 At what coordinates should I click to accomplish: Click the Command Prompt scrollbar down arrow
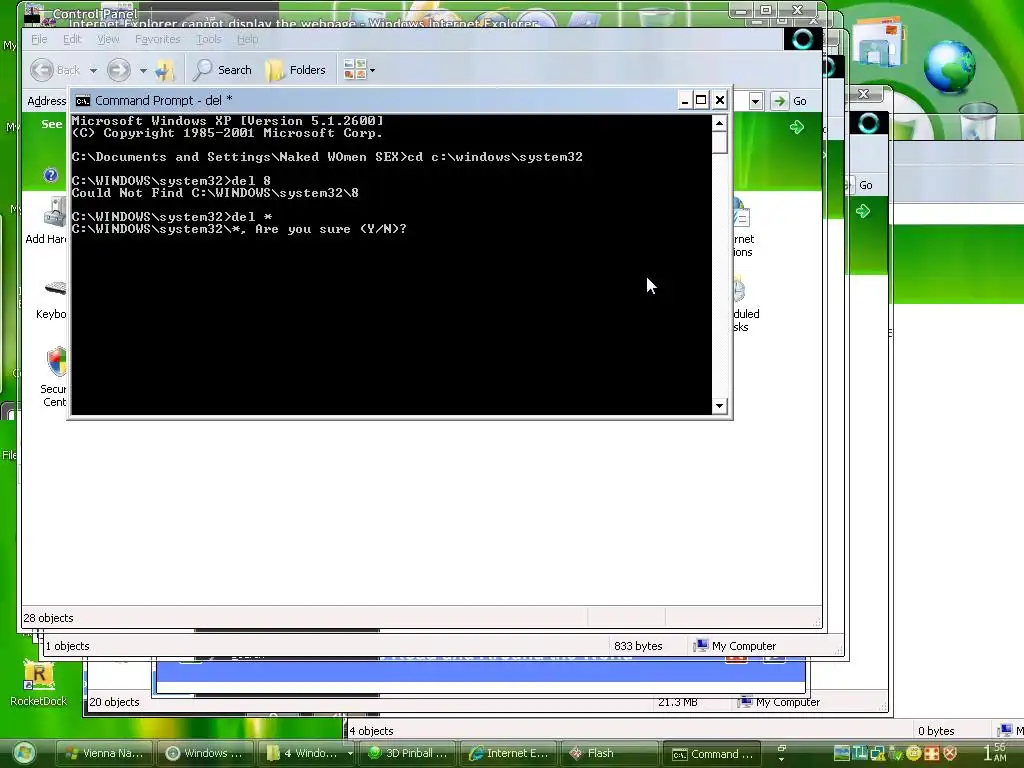[x=719, y=406]
